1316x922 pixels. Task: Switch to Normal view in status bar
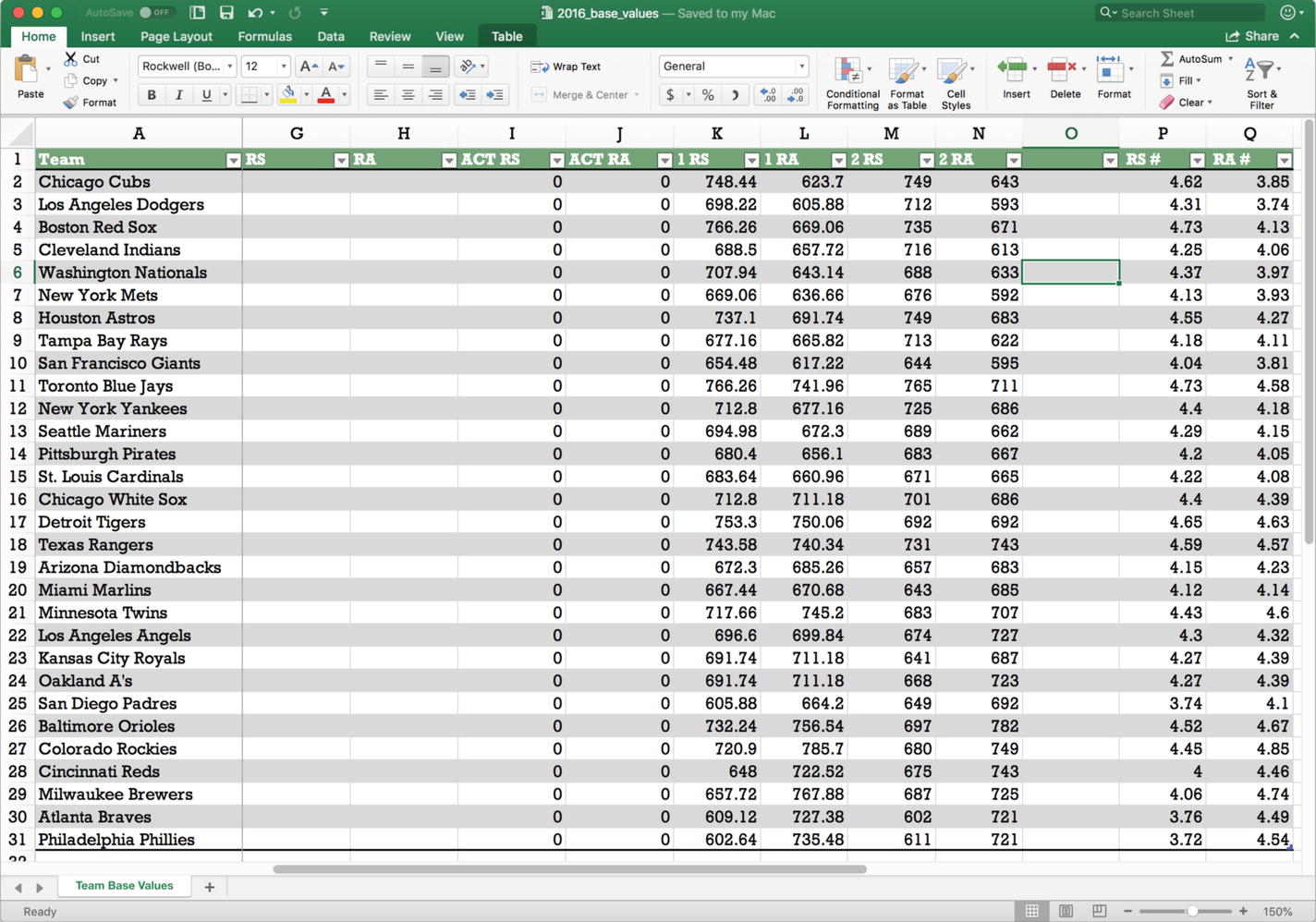tap(1031, 911)
